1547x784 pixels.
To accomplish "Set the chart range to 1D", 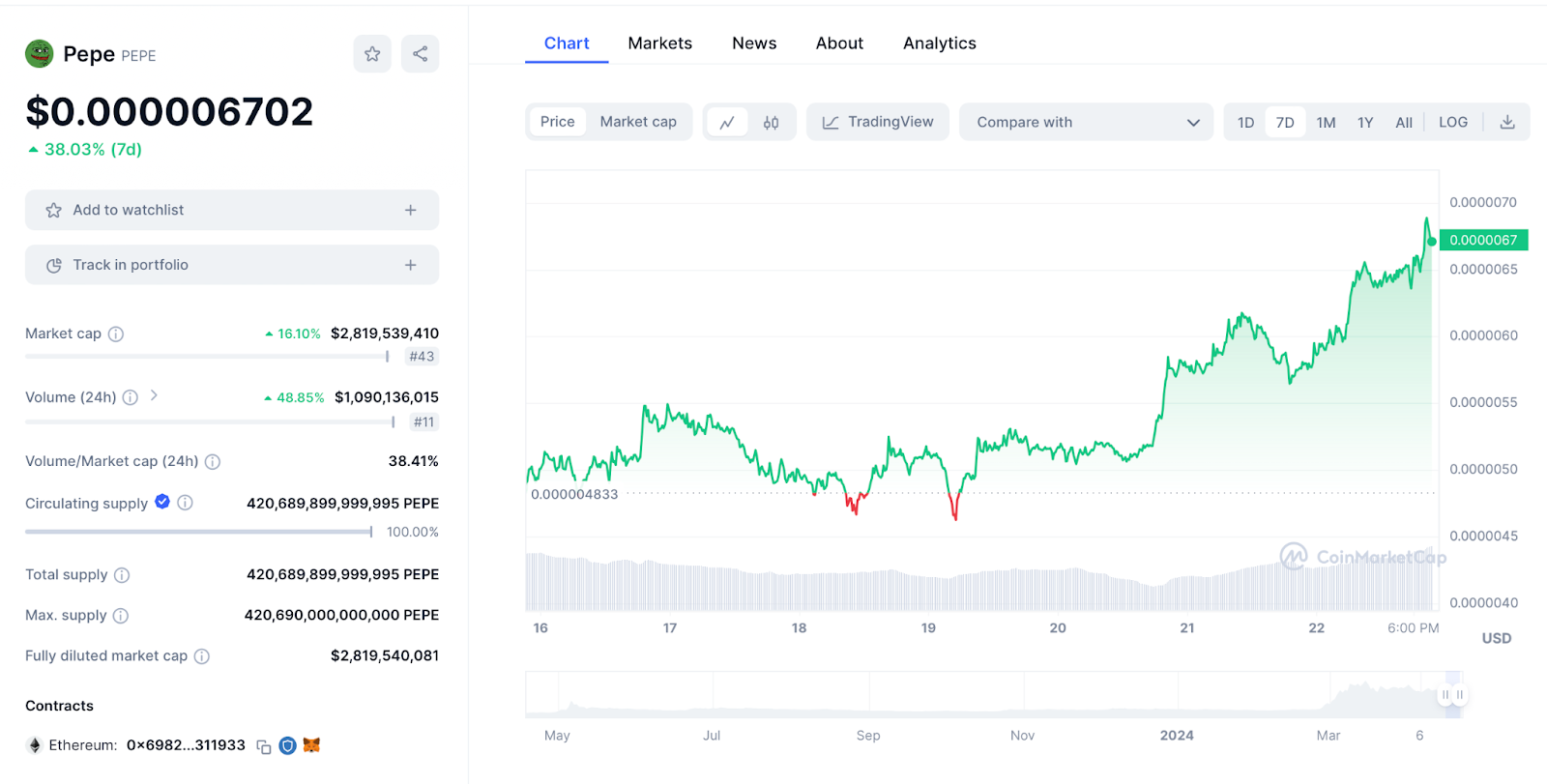I will coord(1246,123).
